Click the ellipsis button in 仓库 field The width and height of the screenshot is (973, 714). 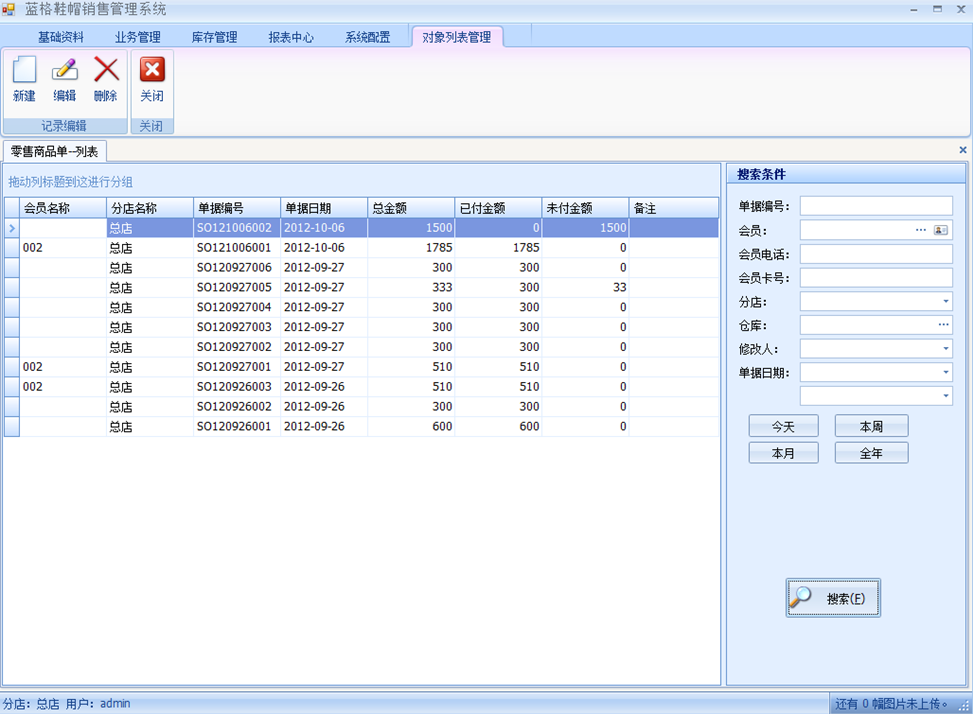coord(943,325)
